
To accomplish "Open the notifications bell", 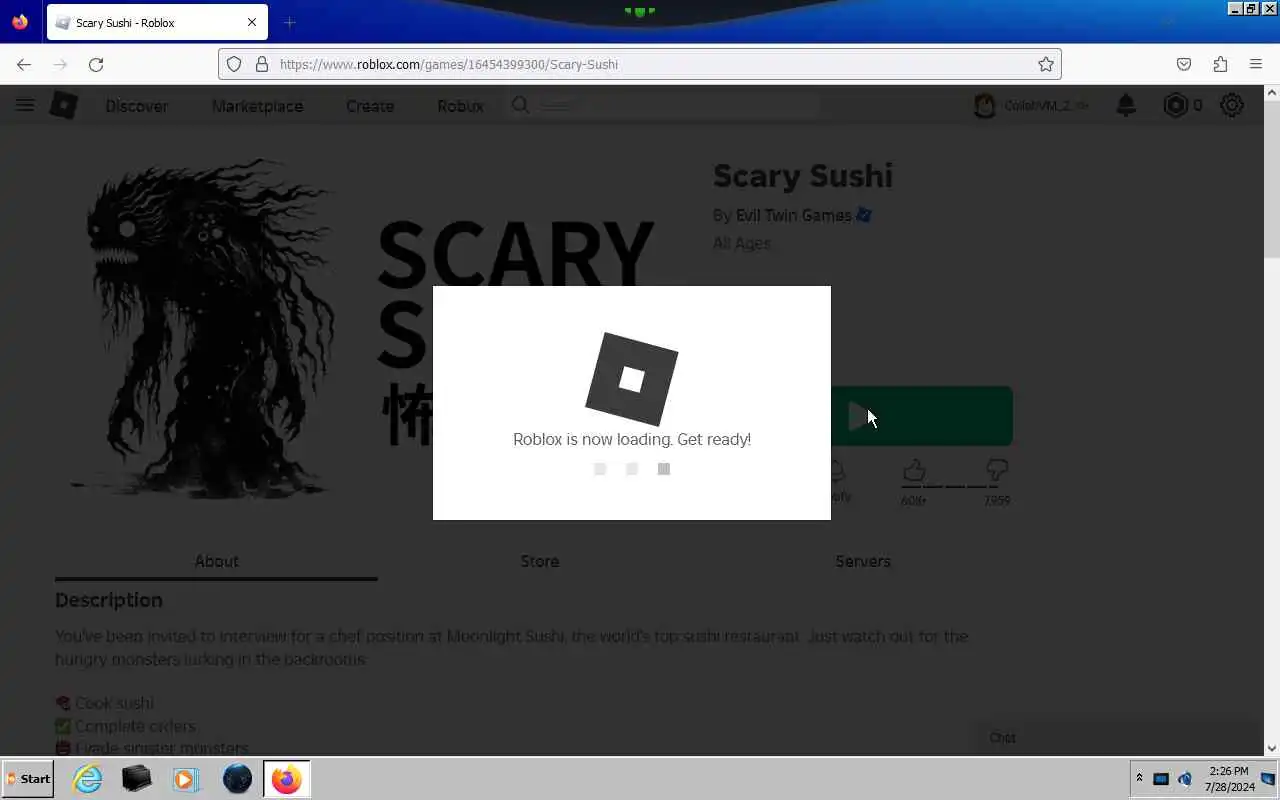I will click(1126, 105).
